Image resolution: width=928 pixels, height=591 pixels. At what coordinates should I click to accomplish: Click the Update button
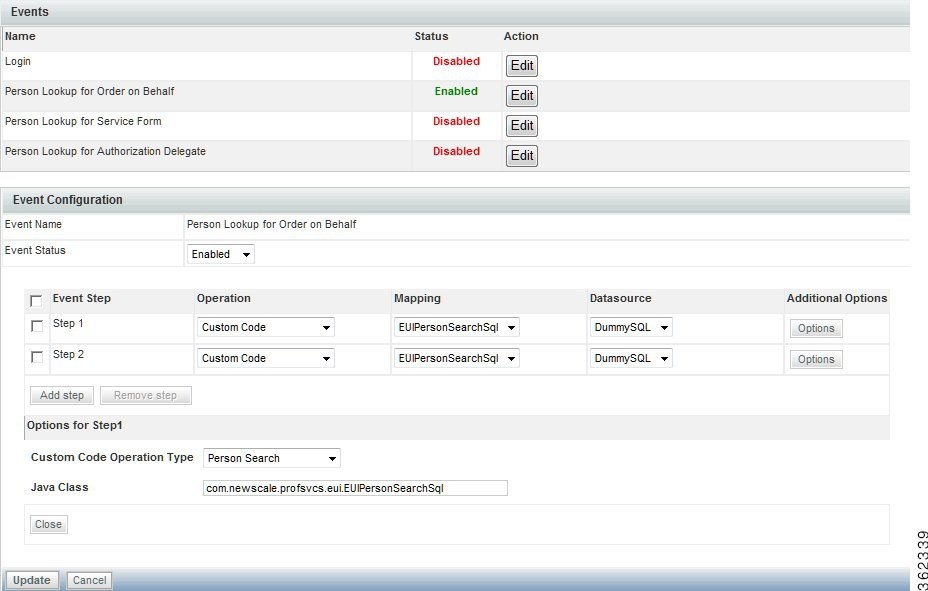[31, 580]
